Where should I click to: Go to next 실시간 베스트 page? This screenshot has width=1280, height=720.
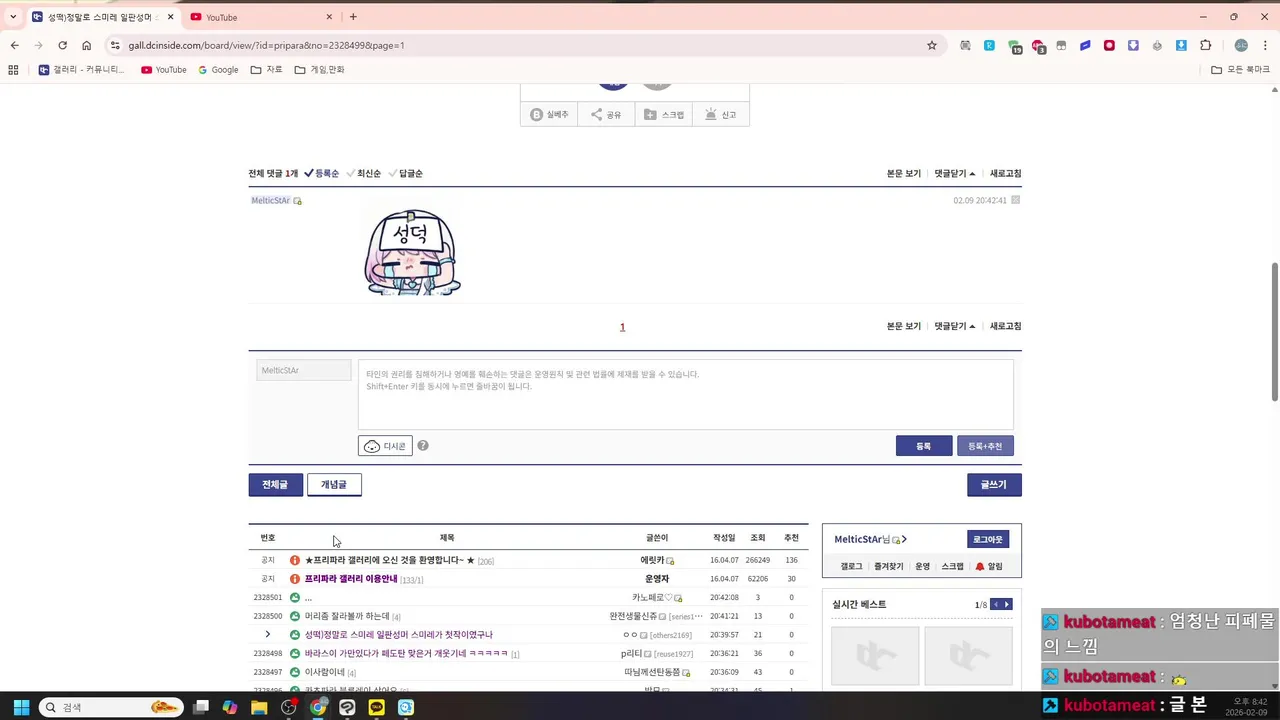(1007, 604)
